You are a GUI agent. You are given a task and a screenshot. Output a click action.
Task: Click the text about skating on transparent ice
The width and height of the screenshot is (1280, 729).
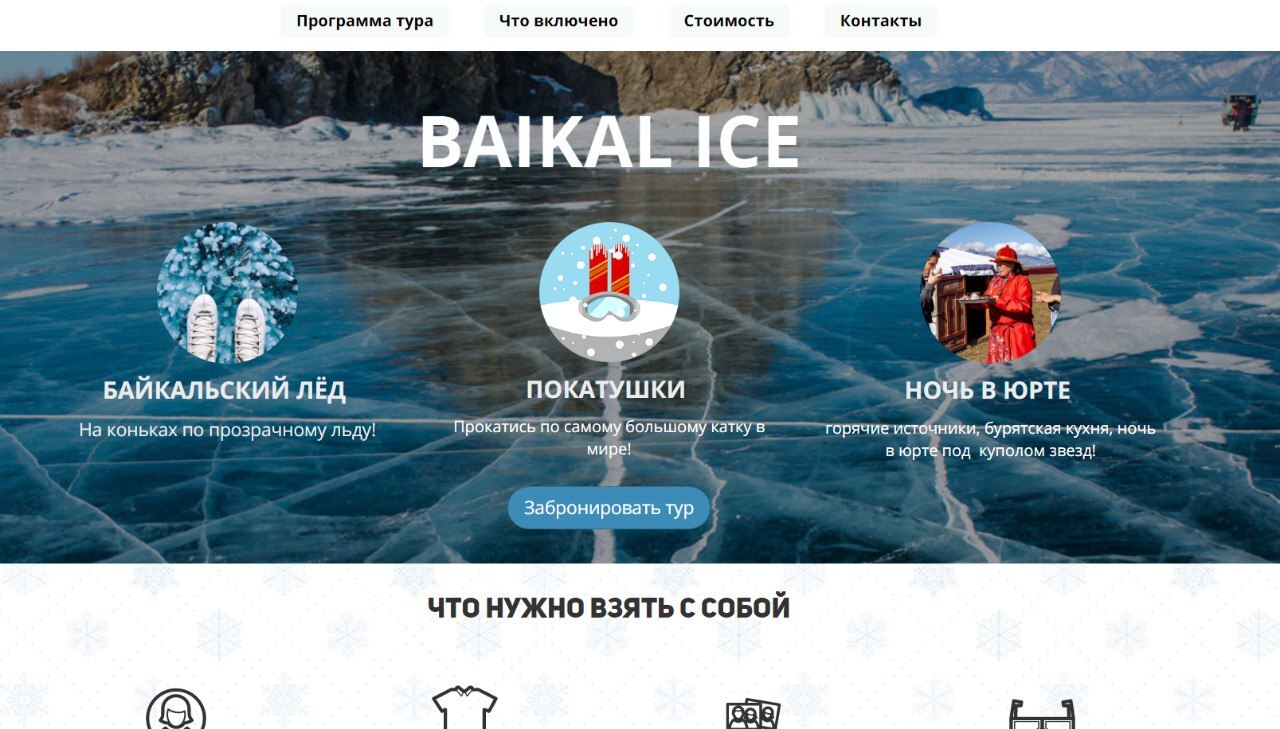pyautogui.click(x=228, y=431)
